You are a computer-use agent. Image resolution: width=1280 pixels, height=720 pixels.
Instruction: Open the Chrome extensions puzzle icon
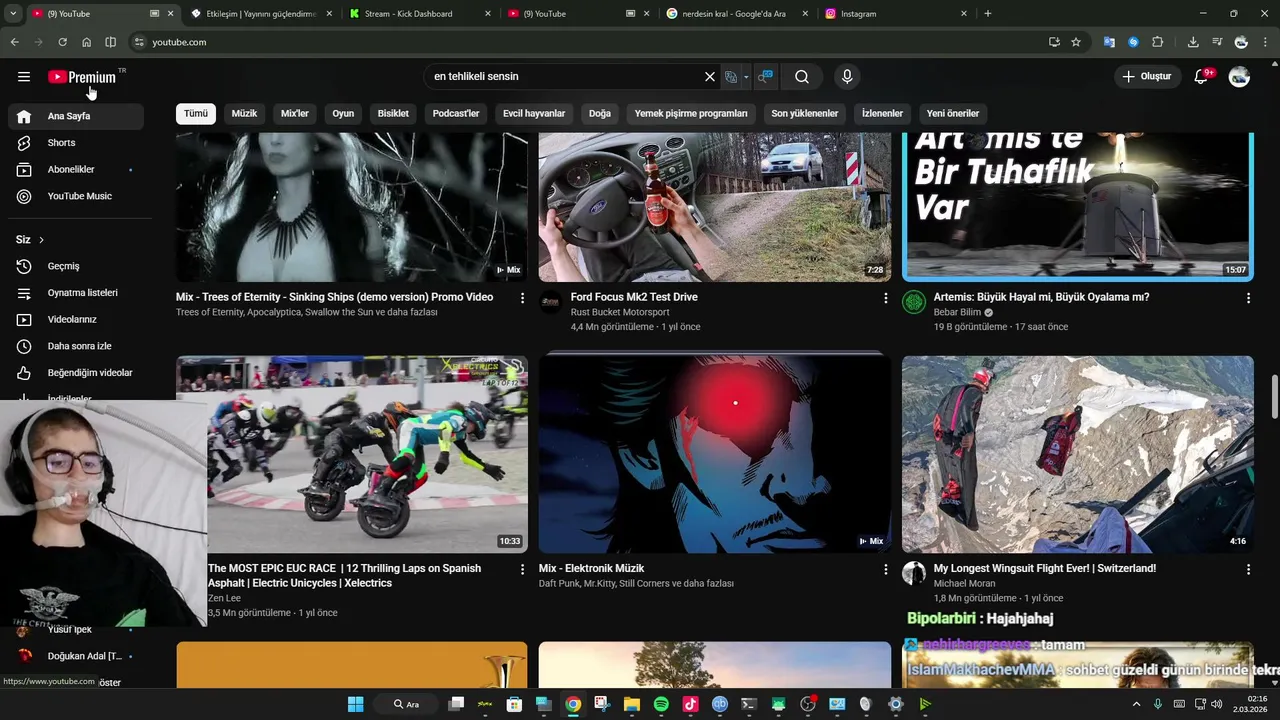point(1158,42)
